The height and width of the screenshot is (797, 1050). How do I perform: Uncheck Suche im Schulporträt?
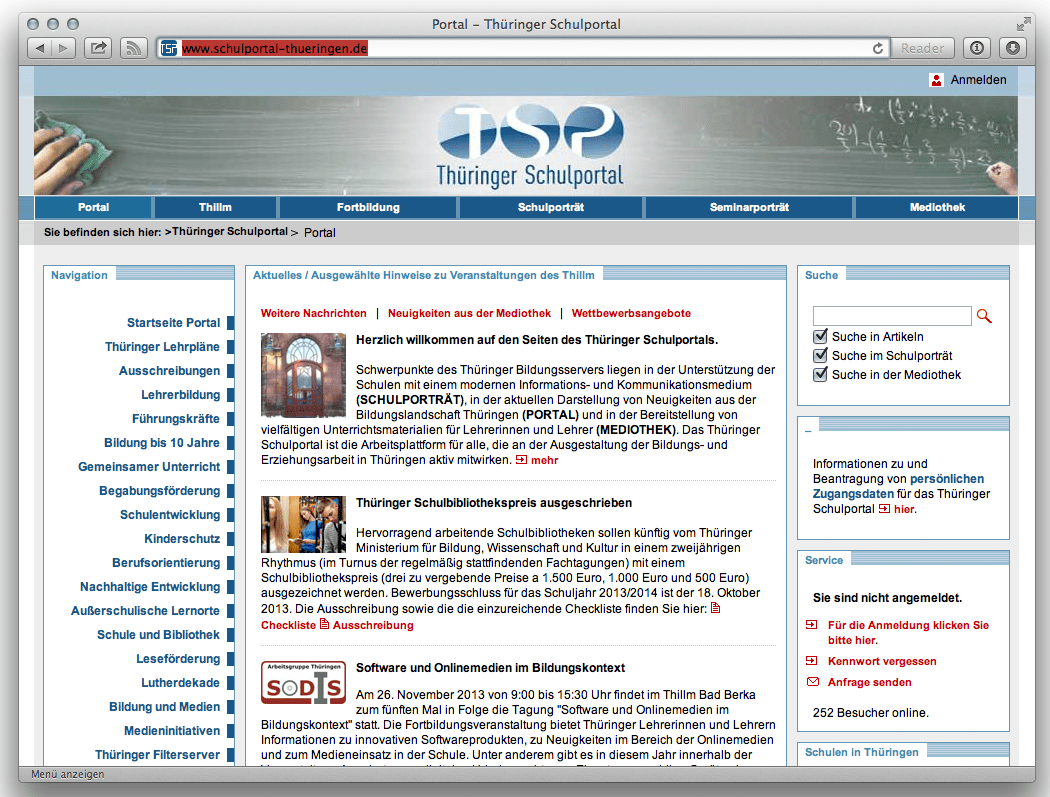coord(821,356)
